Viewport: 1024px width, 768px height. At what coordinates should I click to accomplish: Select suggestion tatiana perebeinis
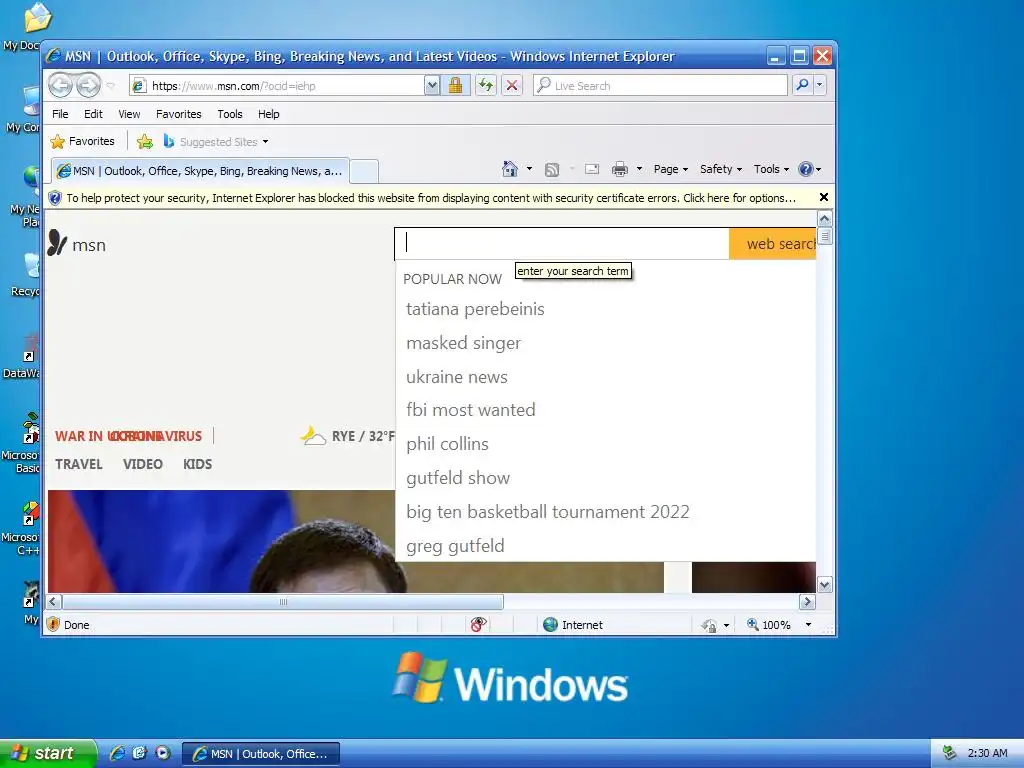coord(475,309)
